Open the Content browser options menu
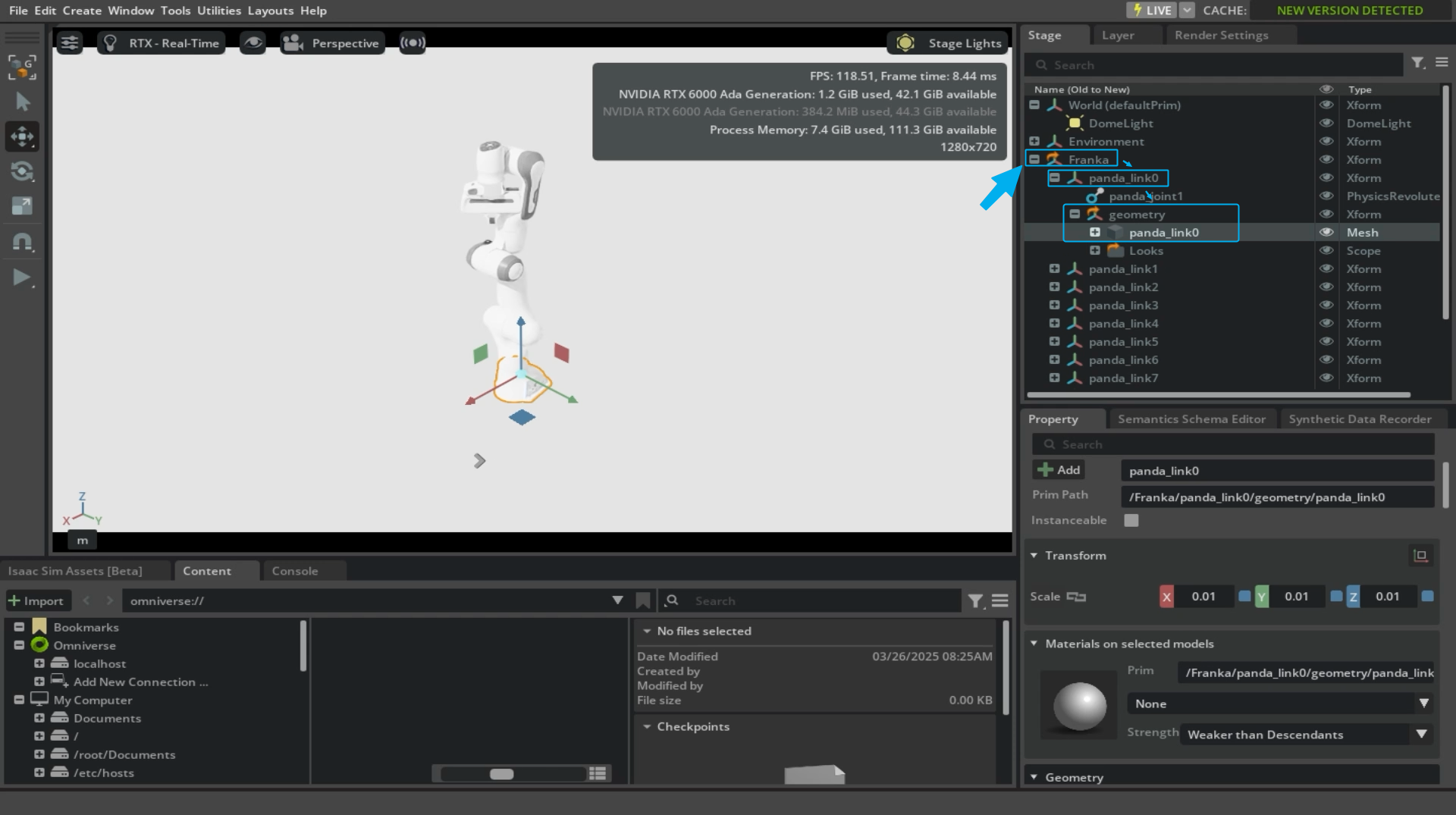 (x=1000, y=600)
